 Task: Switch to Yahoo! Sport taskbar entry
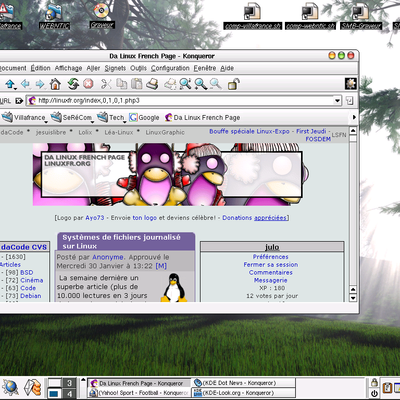pyautogui.click(x=139, y=393)
